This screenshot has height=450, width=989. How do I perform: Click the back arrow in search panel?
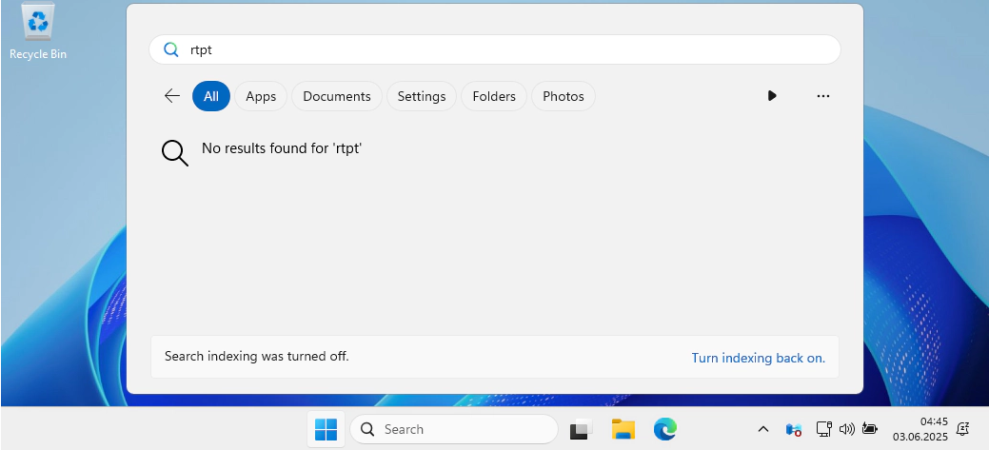172,96
